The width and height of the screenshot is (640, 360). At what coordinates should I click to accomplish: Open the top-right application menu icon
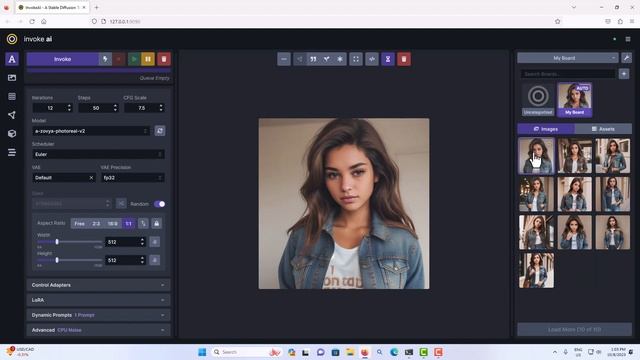(628, 39)
